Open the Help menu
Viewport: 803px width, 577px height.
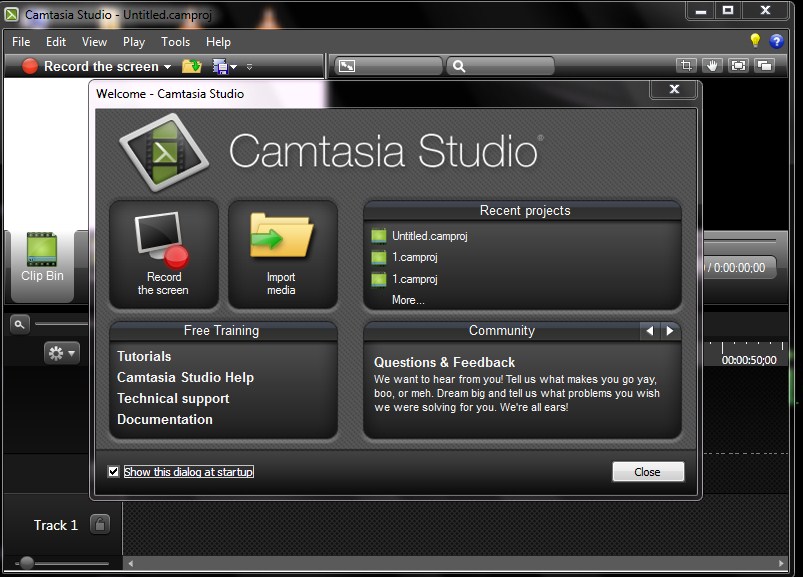tap(218, 42)
